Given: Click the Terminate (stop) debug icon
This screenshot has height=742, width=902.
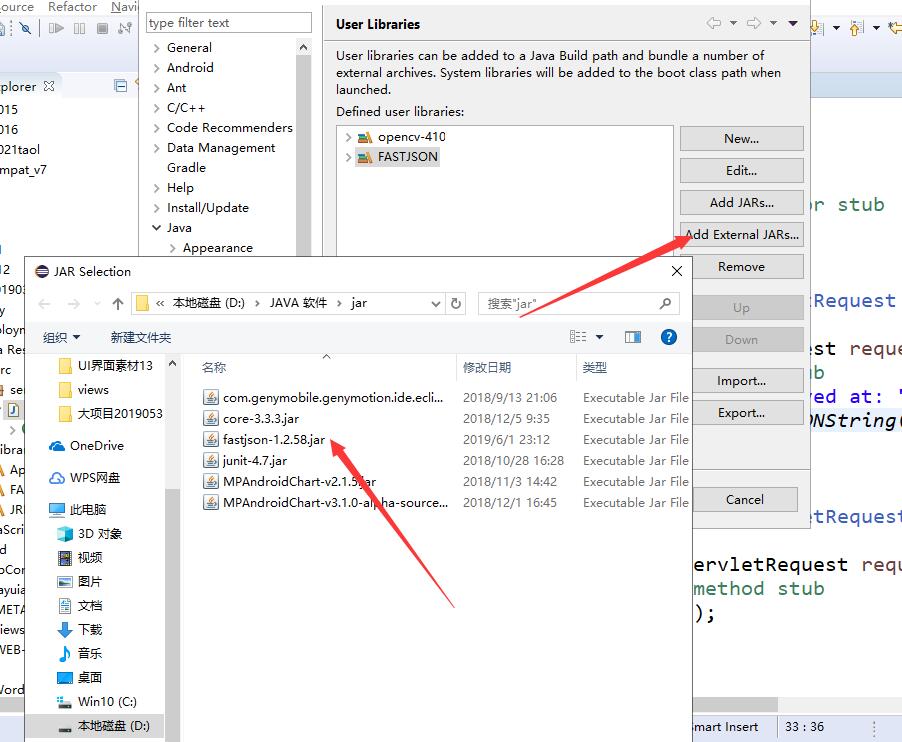Looking at the screenshot, I should coord(103,28).
